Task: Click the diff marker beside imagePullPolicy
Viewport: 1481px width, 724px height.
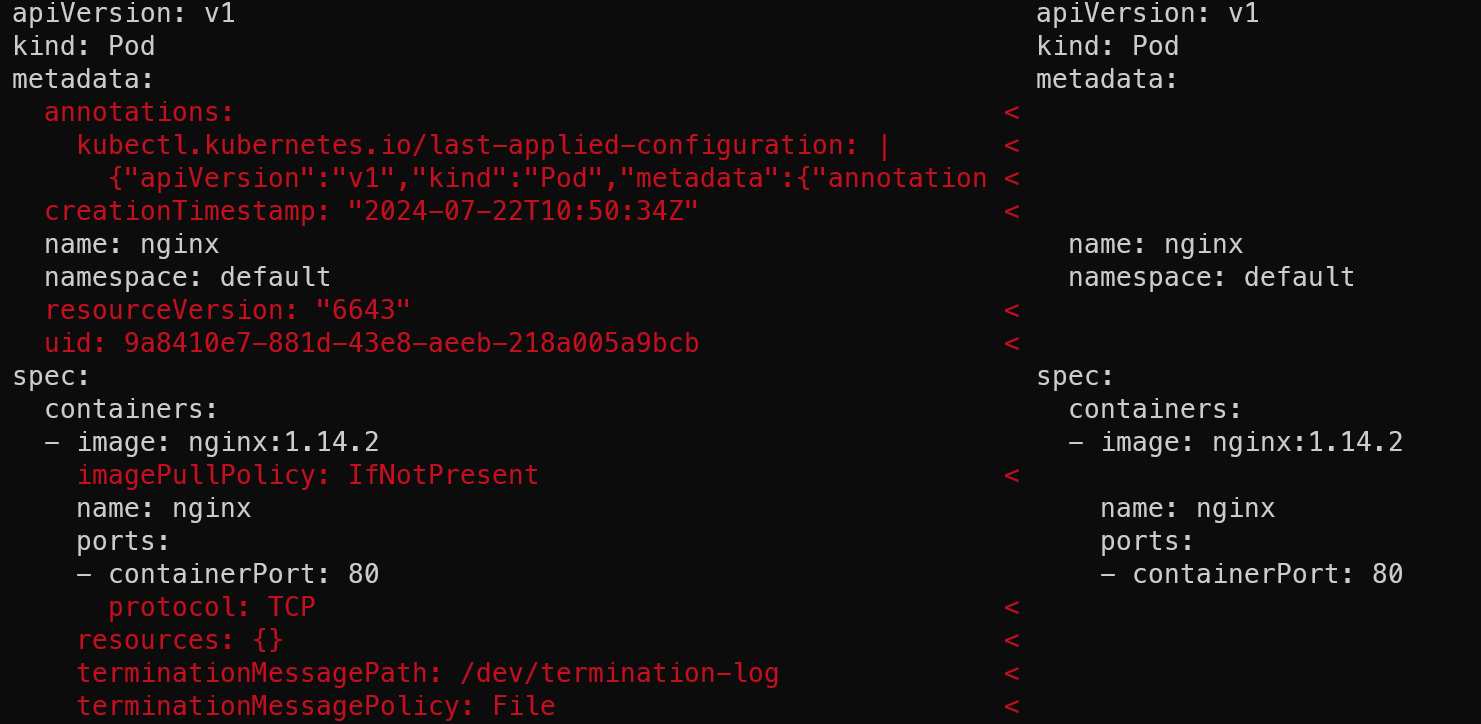Action: (1012, 475)
